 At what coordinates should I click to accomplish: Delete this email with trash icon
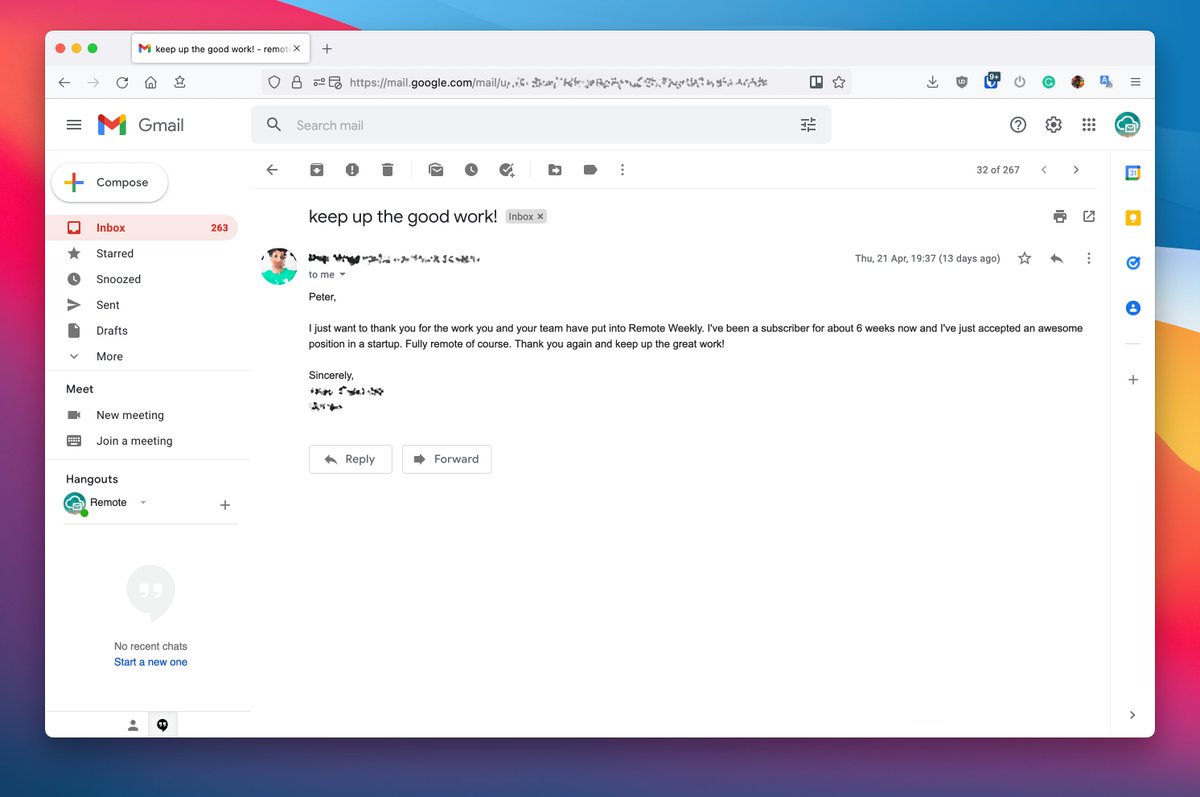pos(388,170)
